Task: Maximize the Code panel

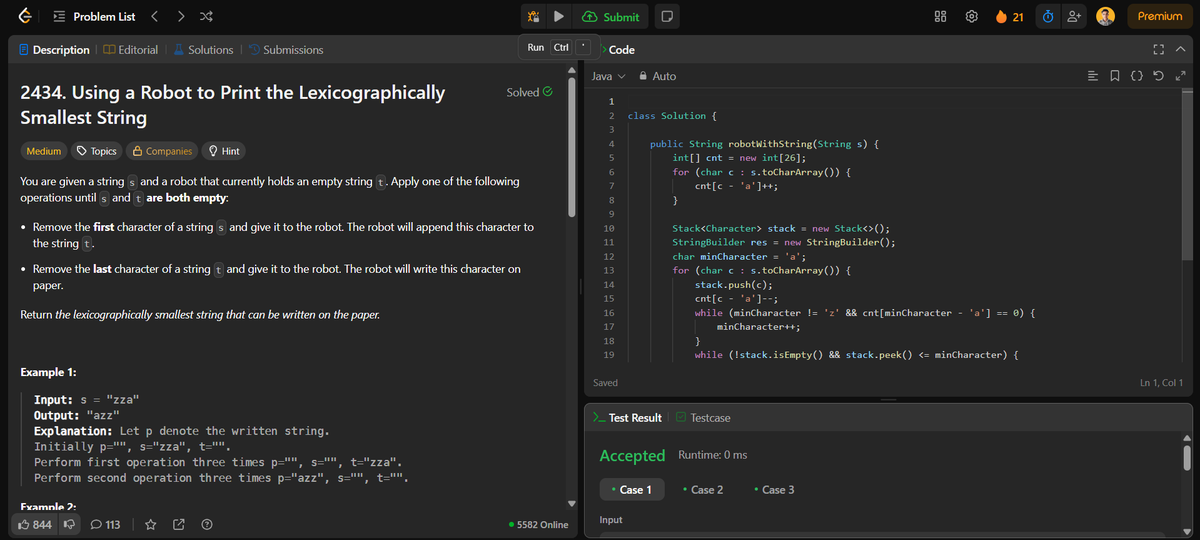Action: 1158,50
